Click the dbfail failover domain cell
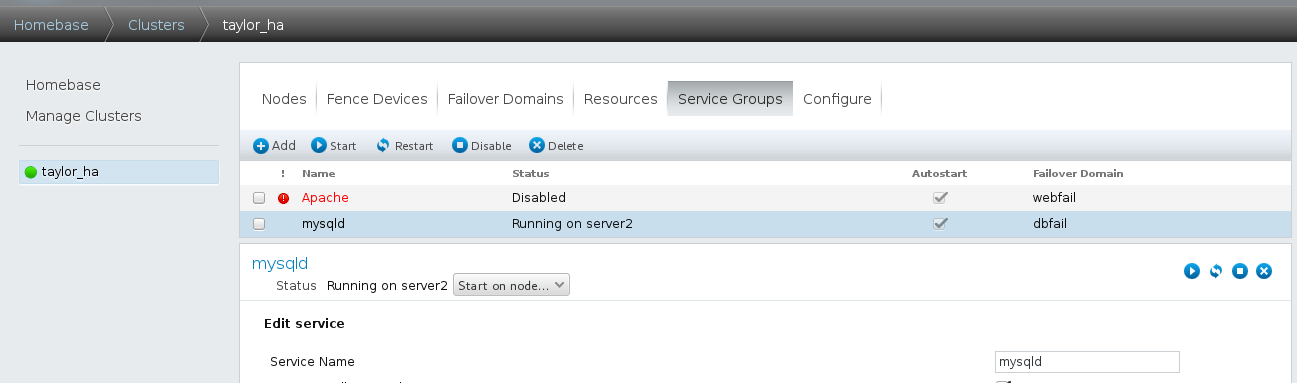1297x383 pixels. tap(1050, 224)
